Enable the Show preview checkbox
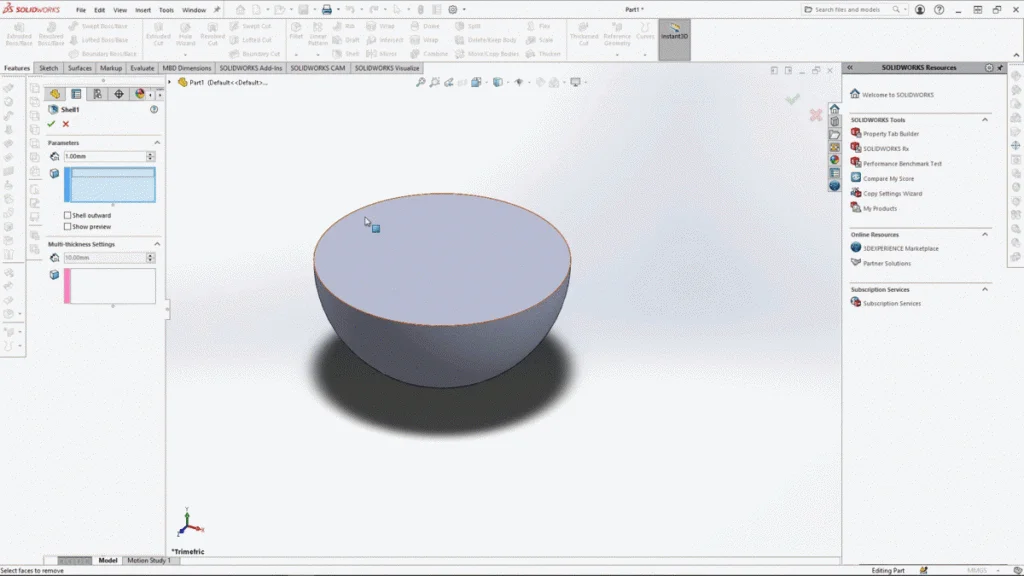1024x576 pixels. click(x=67, y=227)
